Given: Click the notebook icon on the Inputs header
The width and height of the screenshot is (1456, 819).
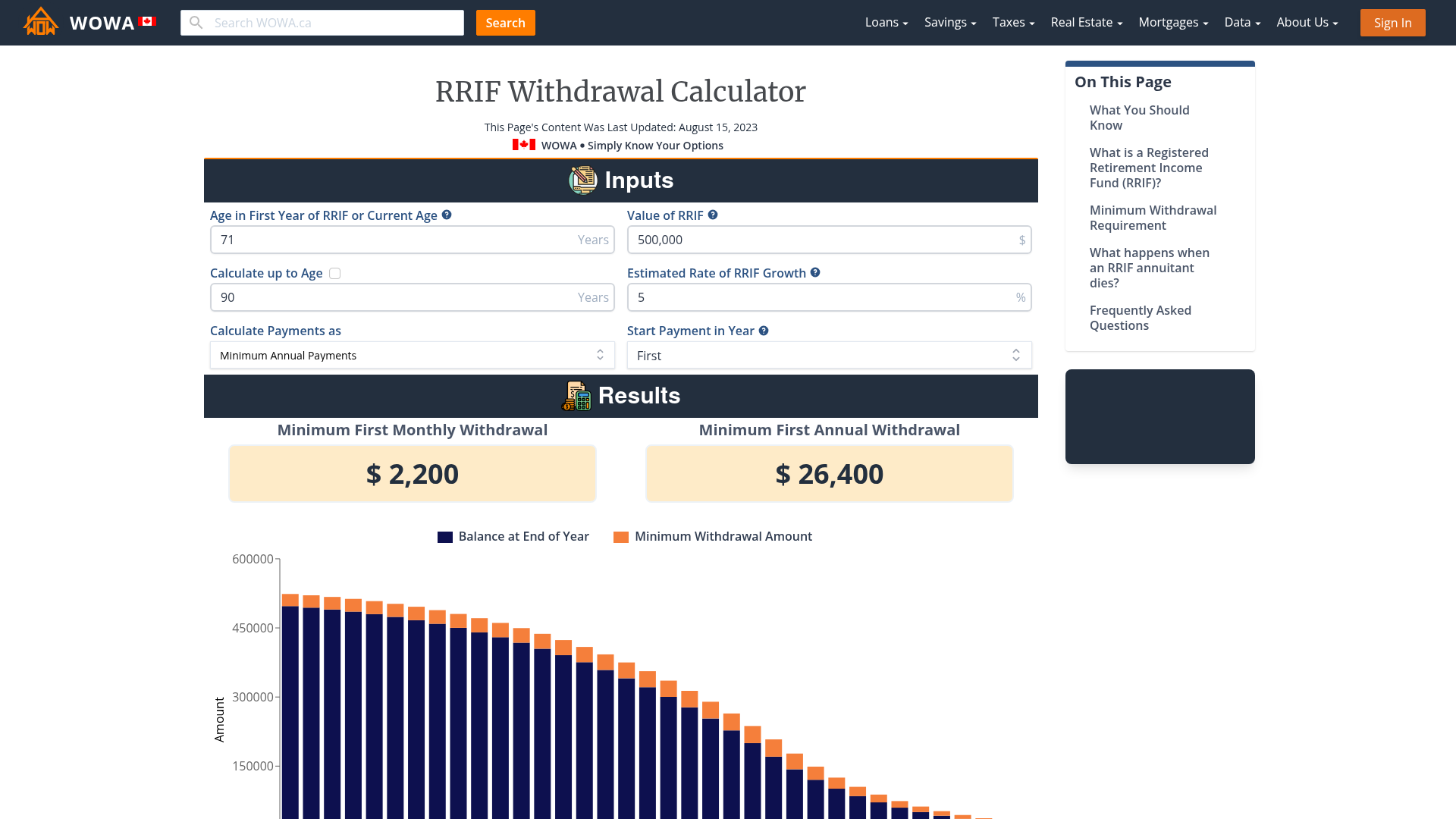Looking at the screenshot, I should 582,180.
